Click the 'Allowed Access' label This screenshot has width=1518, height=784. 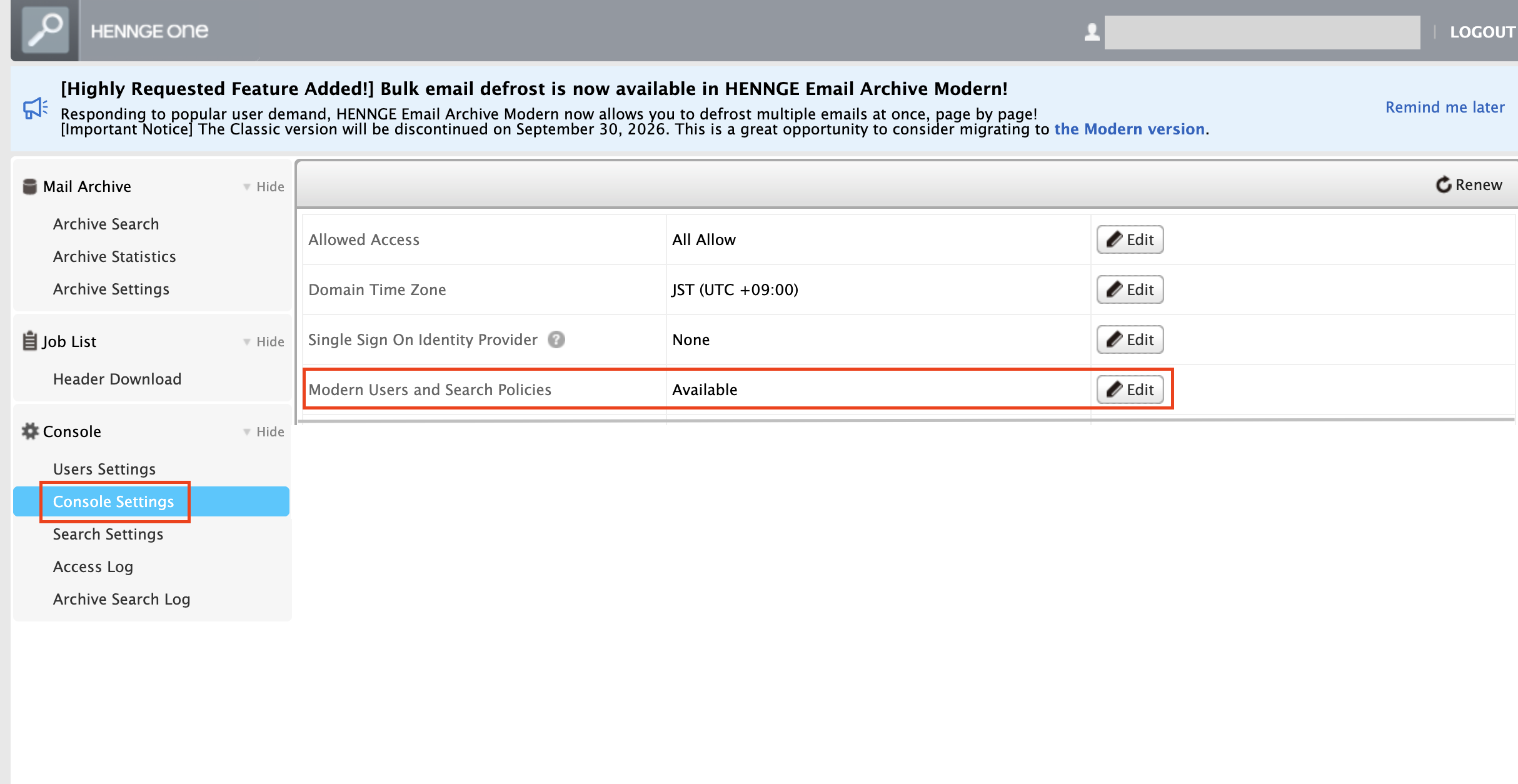coord(364,239)
